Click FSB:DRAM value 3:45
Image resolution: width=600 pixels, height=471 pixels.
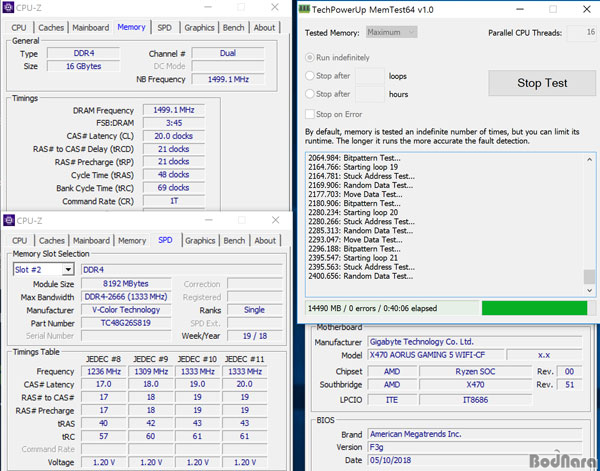(174, 123)
